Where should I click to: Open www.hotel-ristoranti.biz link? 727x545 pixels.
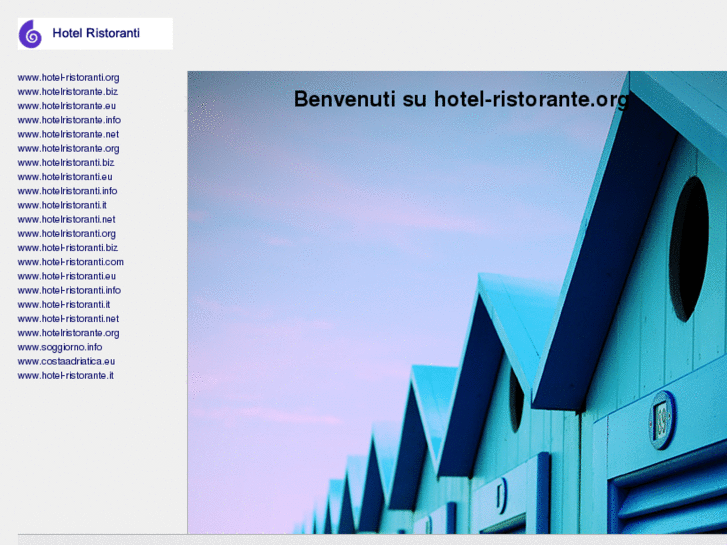point(68,248)
